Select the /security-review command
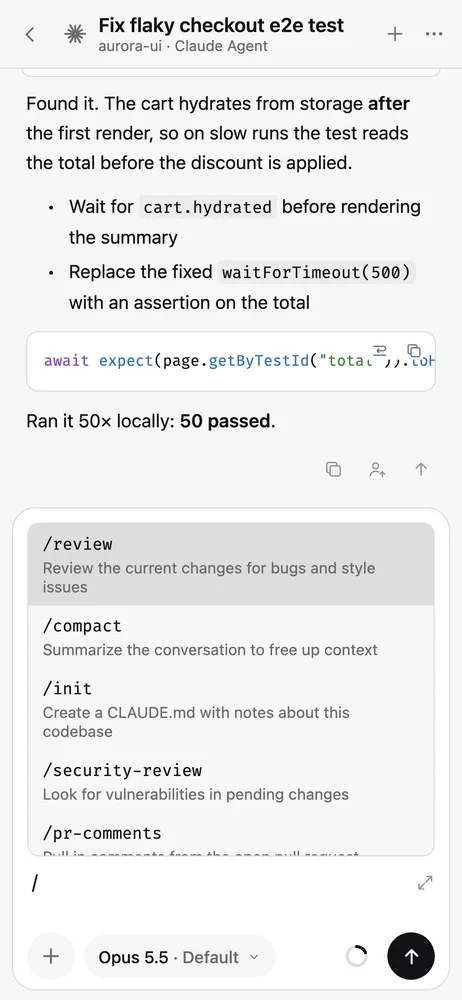462x1000 pixels. click(231, 782)
